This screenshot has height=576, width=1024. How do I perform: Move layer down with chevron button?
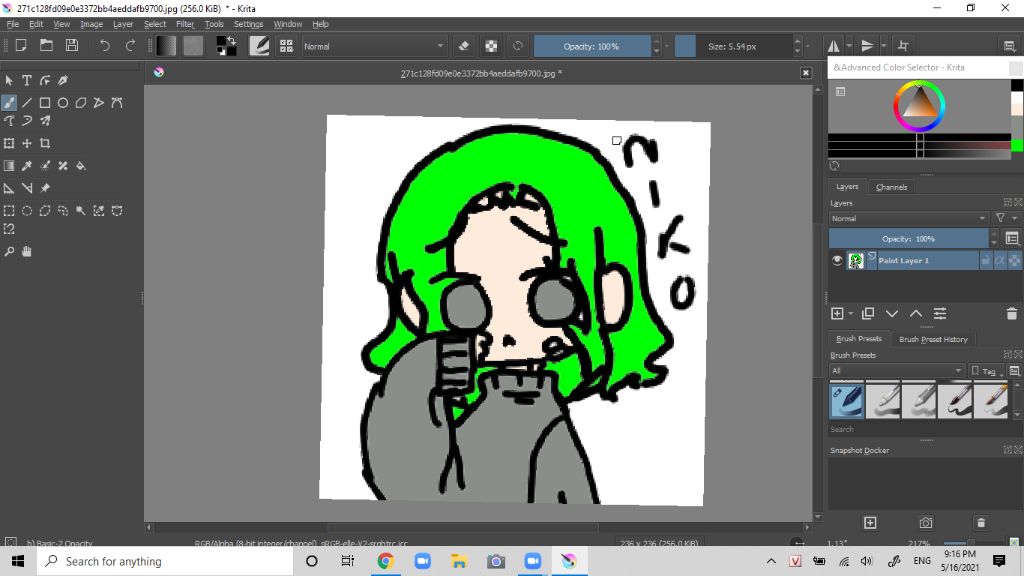click(x=892, y=313)
